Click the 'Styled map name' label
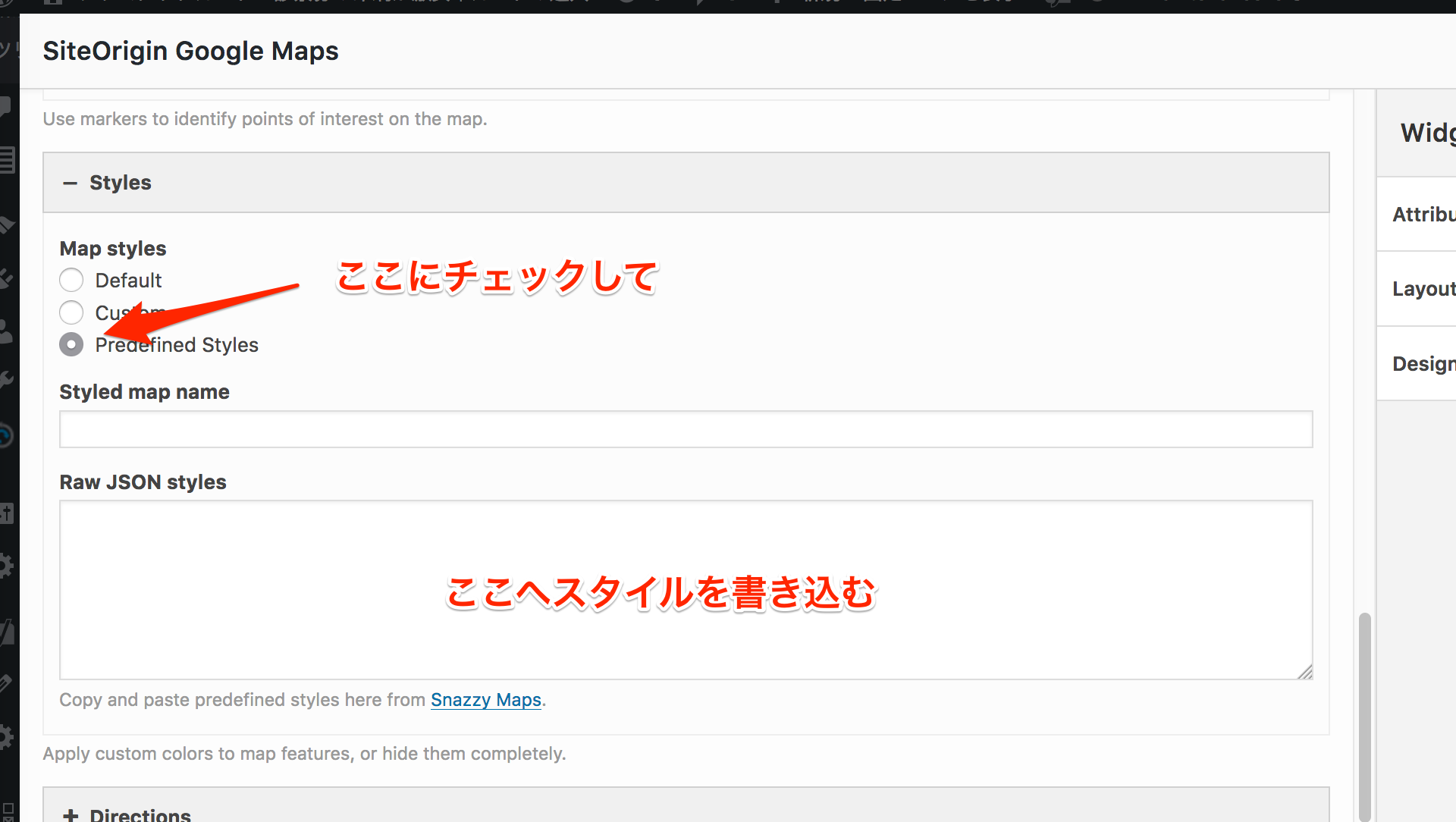The image size is (1456, 822). (x=144, y=392)
